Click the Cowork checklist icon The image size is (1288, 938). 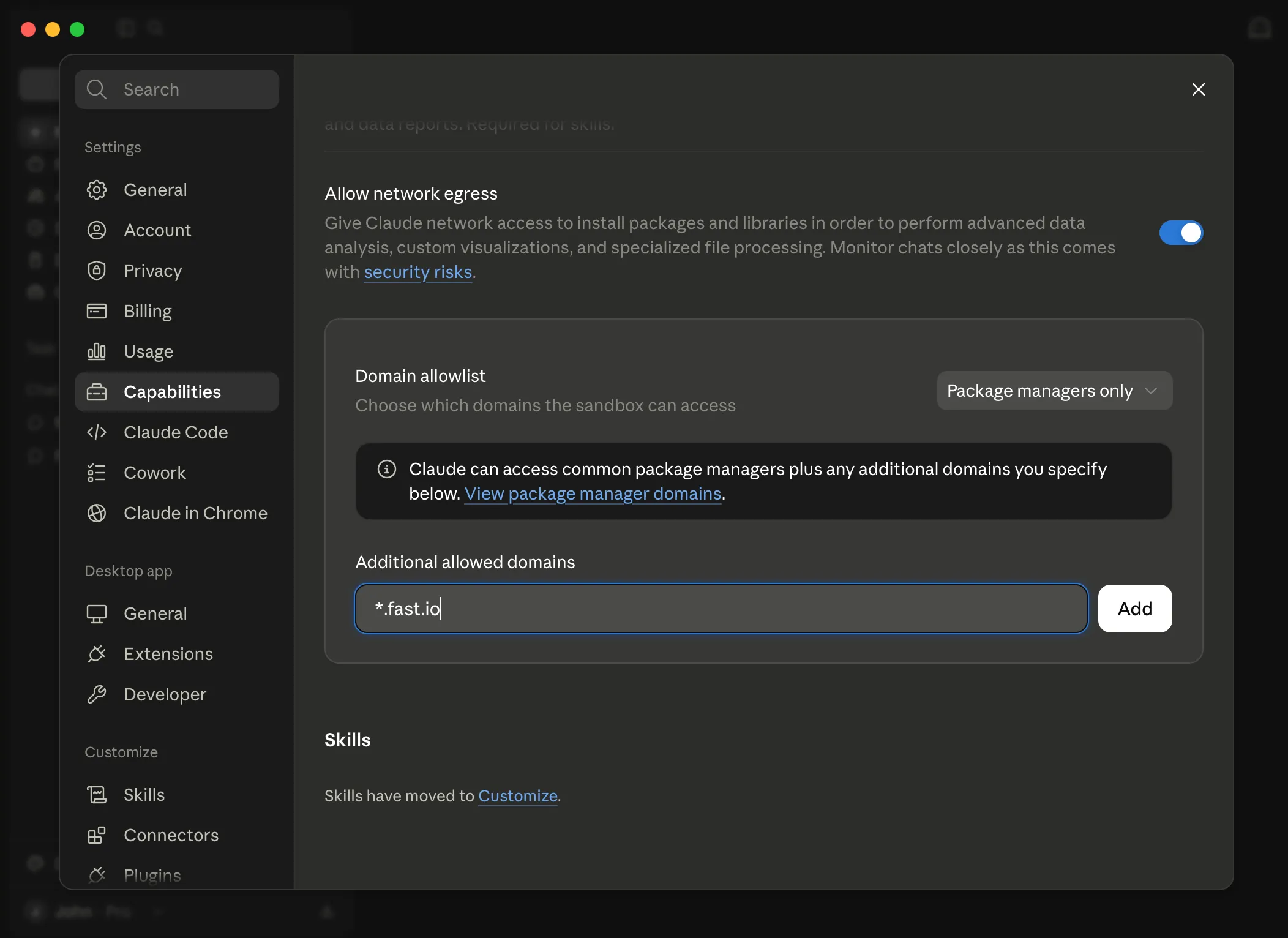point(97,473)
